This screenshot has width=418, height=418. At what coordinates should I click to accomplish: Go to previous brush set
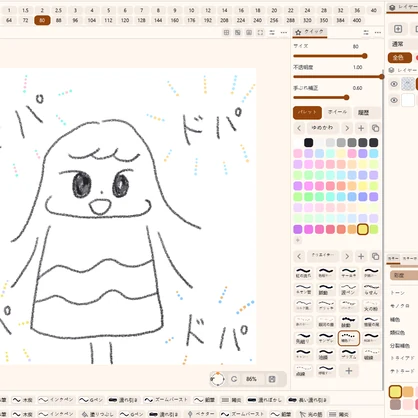(x=299, y=256)
